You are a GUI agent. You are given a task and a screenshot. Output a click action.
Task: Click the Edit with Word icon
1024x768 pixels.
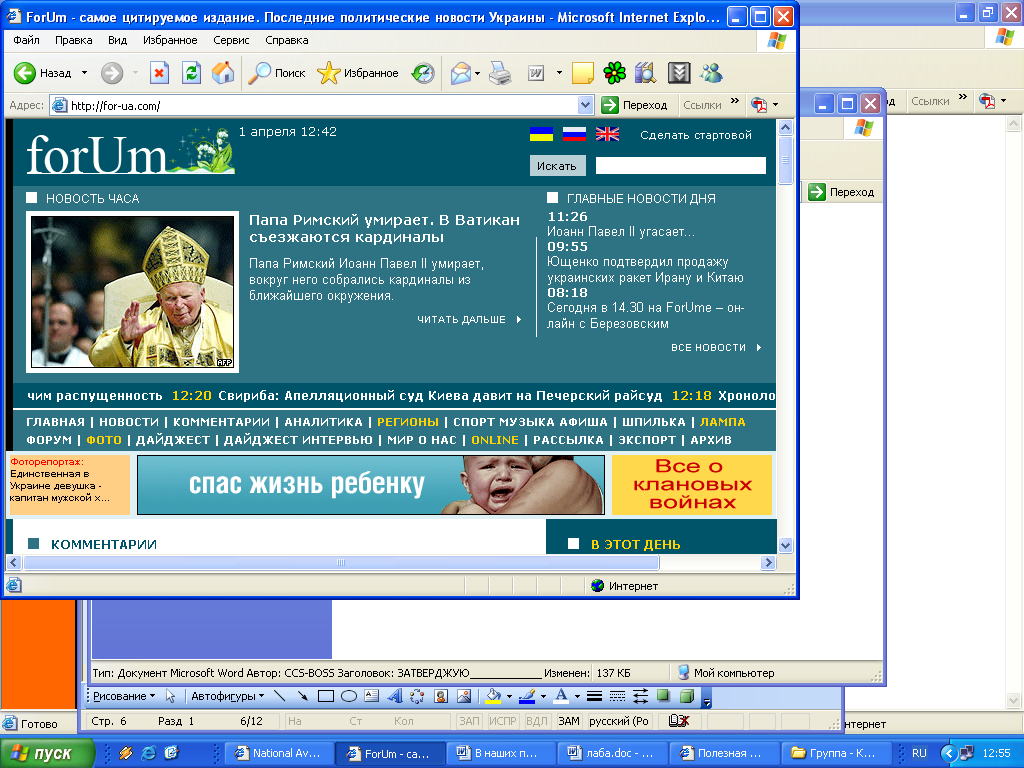[536, 73]
